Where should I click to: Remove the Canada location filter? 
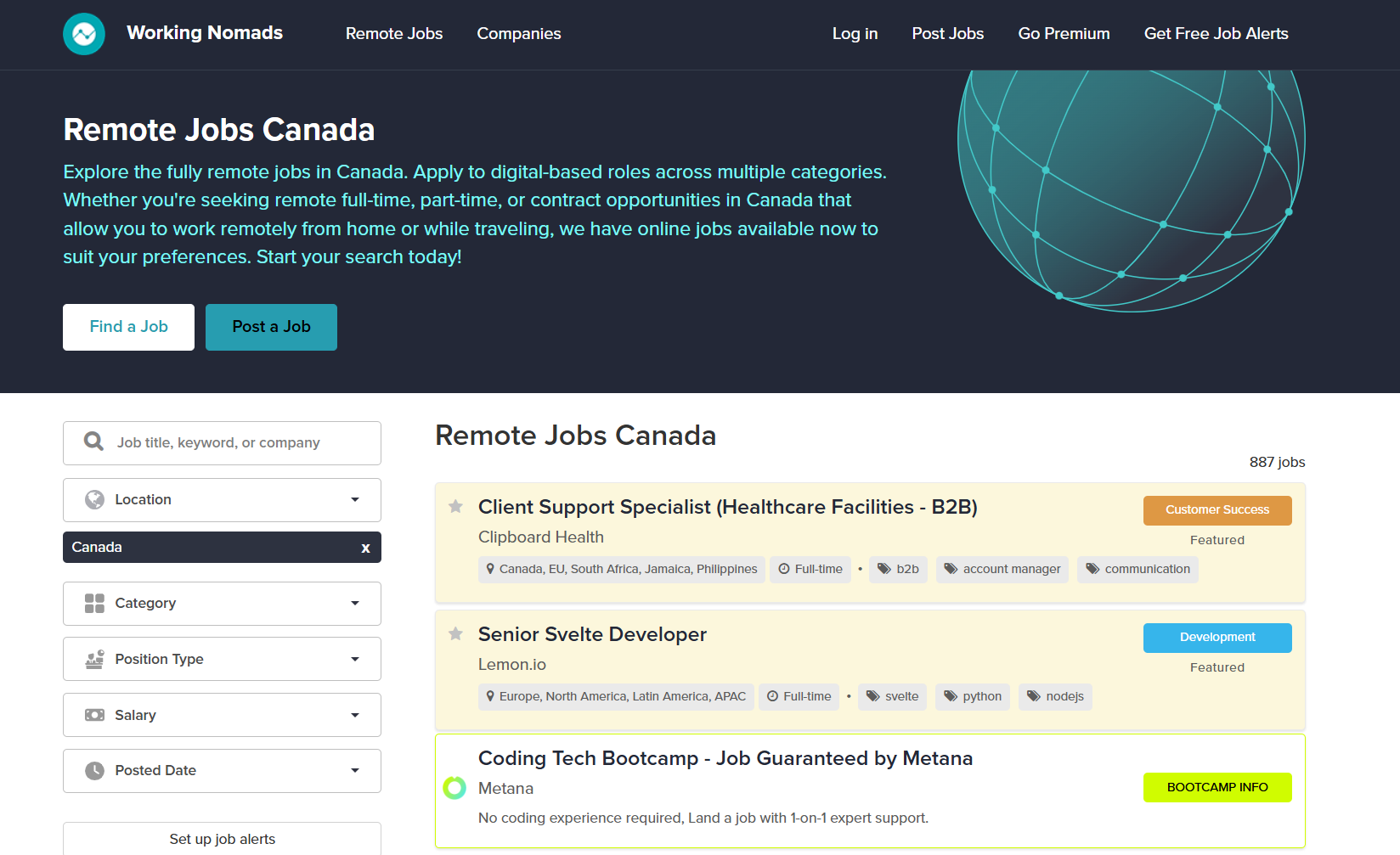click(x=365, y=548)
